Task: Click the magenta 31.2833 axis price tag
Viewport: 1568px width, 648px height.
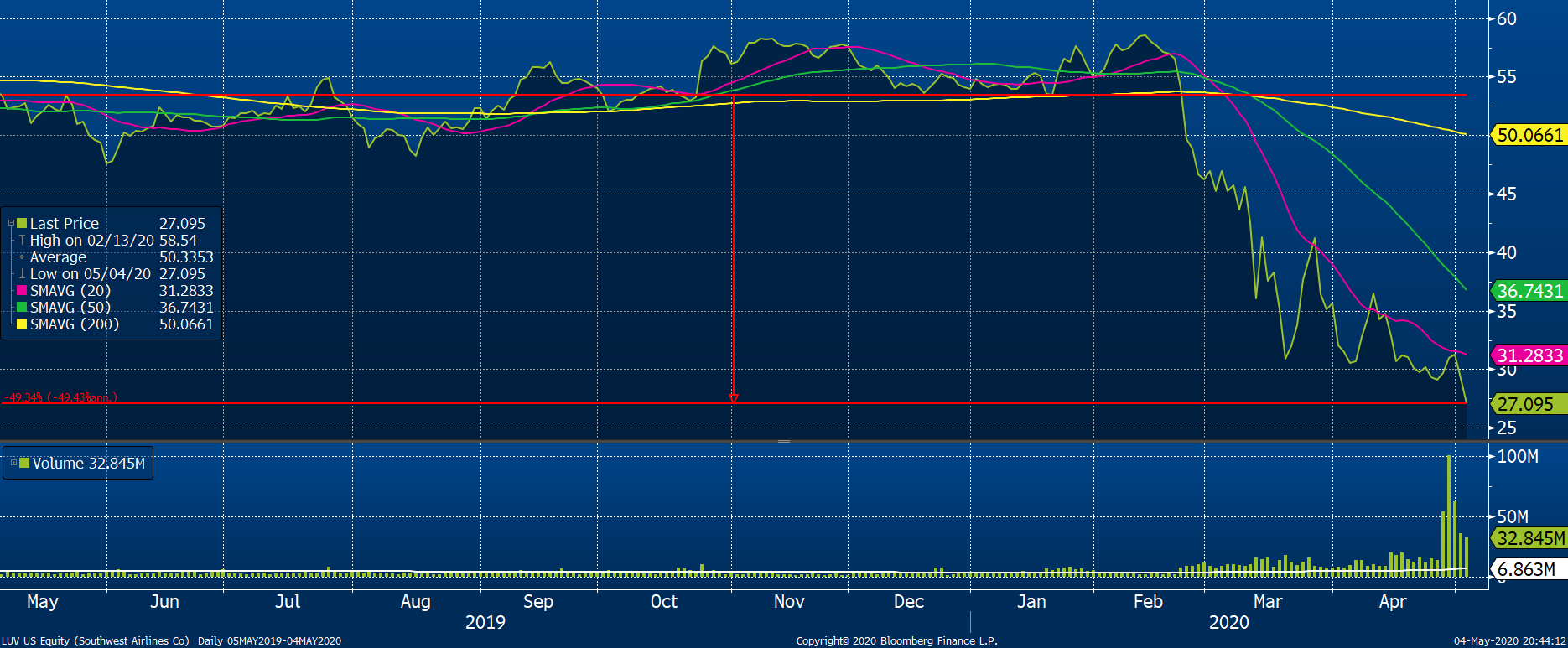Action: tap(1529, 355)
